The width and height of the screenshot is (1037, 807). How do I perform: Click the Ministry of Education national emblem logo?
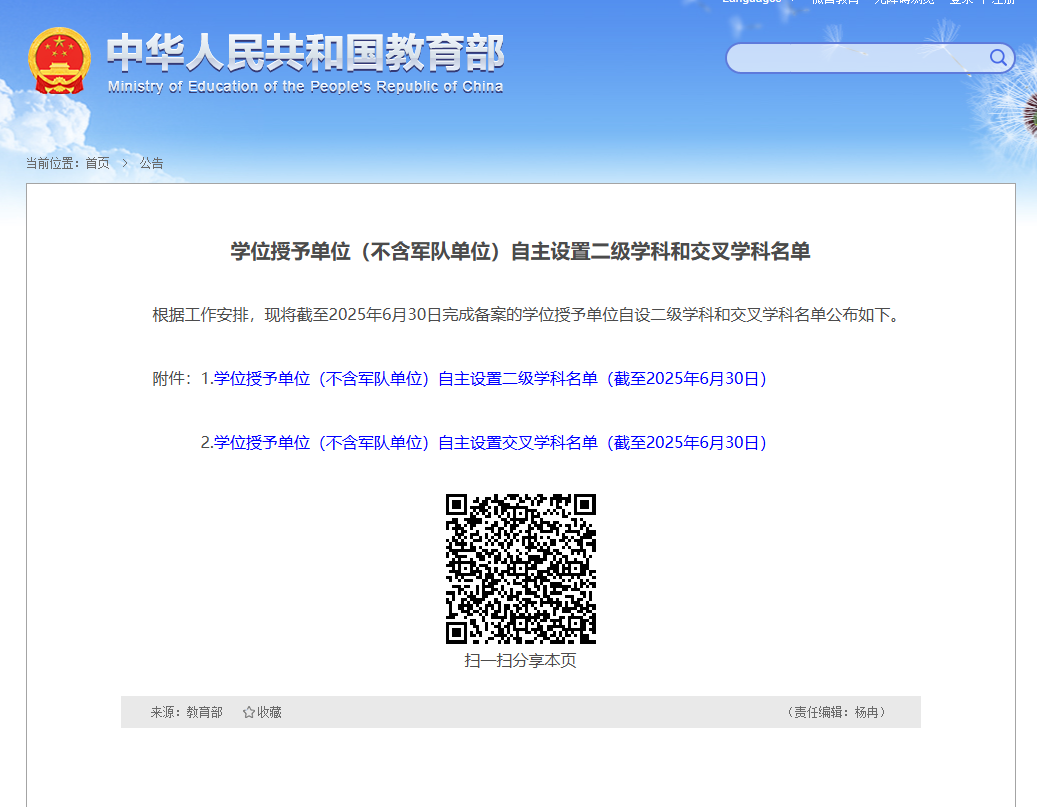(60, 60)
